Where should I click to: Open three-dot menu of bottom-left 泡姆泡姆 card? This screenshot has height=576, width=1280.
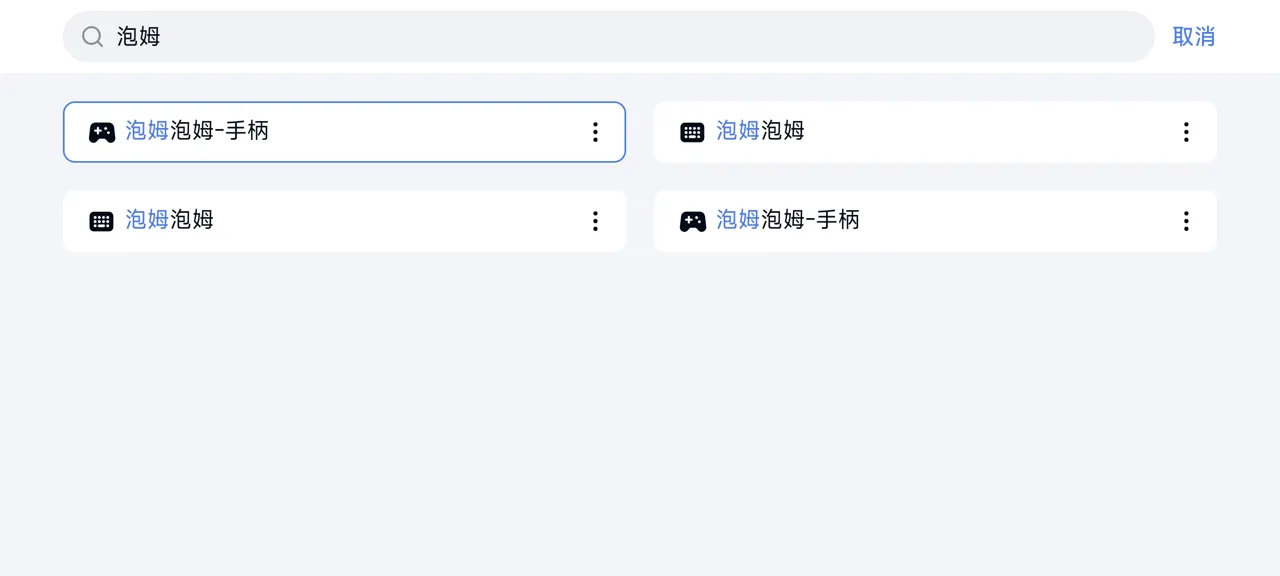(x=595, y=221)
